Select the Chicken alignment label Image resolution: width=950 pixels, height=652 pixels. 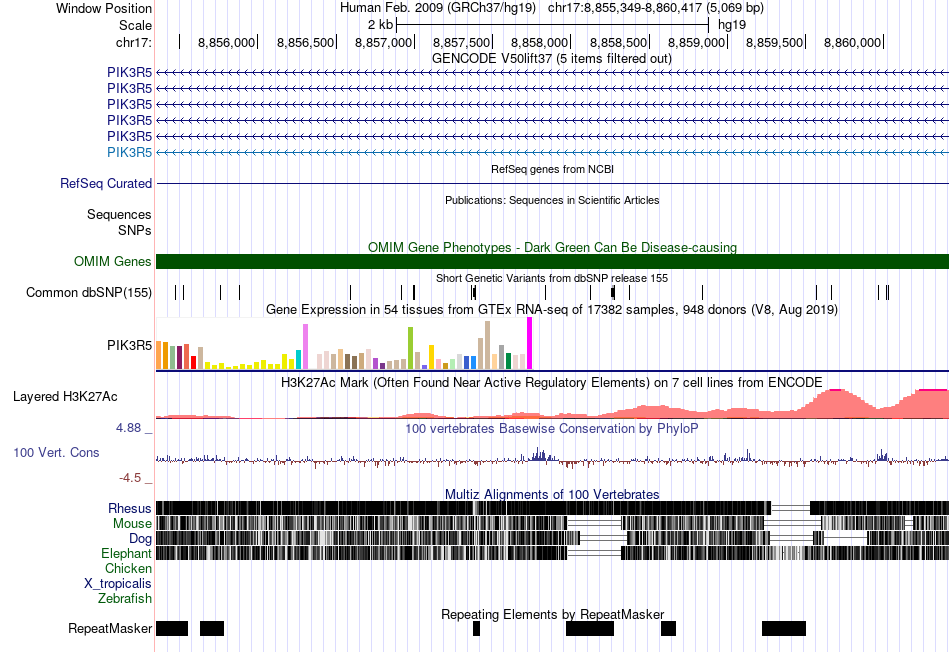click(128, 568)
